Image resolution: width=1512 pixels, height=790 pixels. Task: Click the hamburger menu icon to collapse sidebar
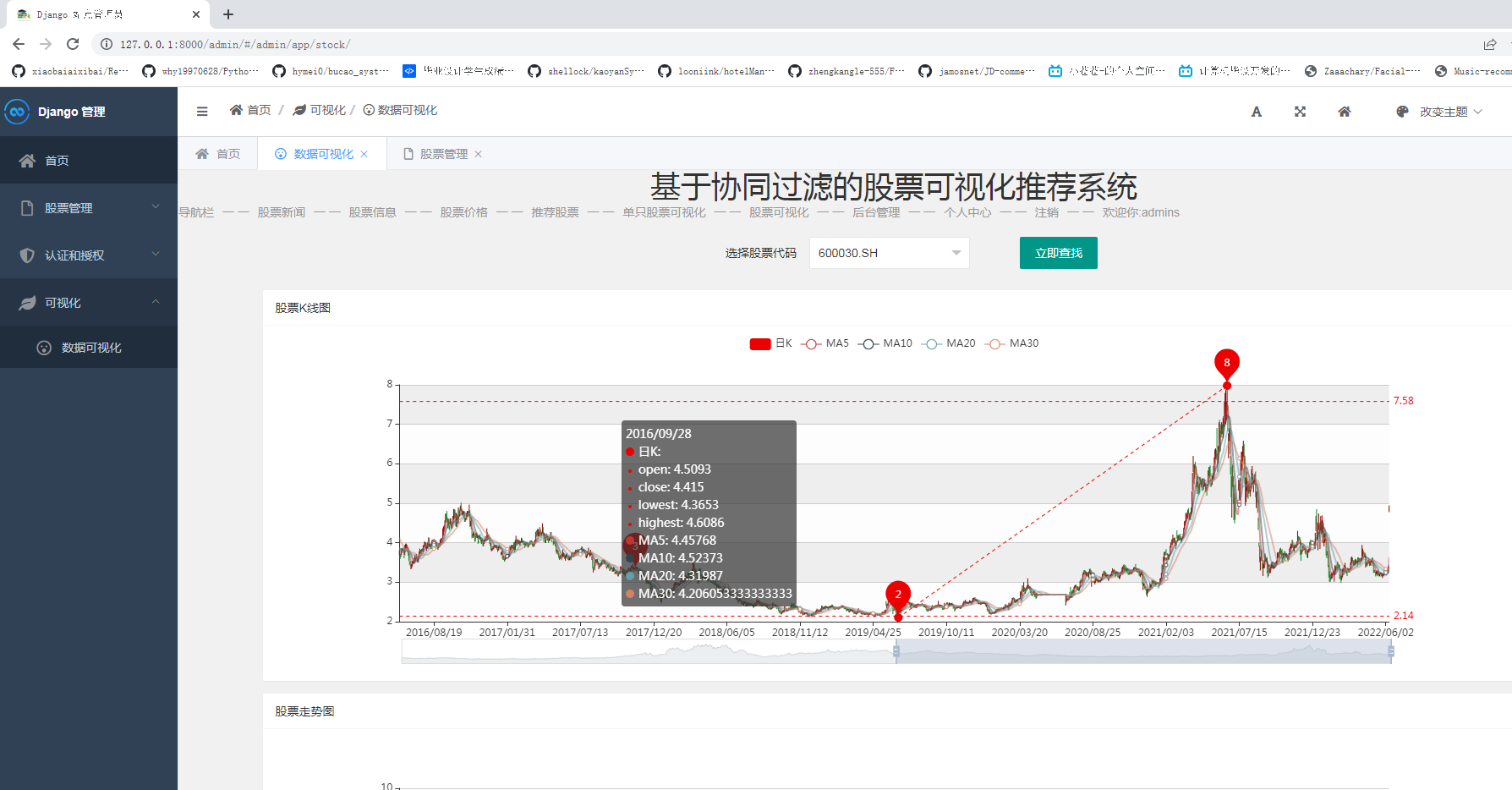(x=202, y=111)
